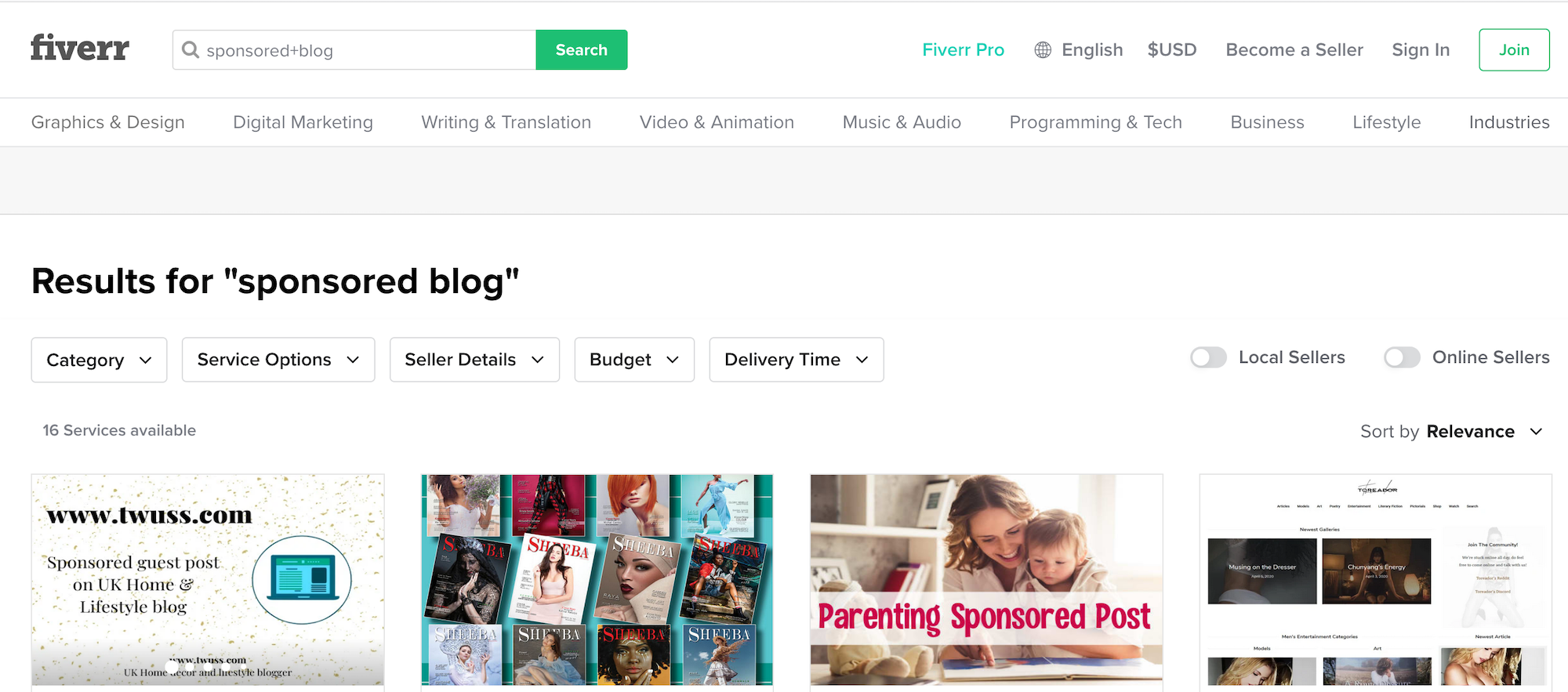Open the Fiverr Pro link
This screenshot has width=1568, height=692.
[x=963, y=50]
